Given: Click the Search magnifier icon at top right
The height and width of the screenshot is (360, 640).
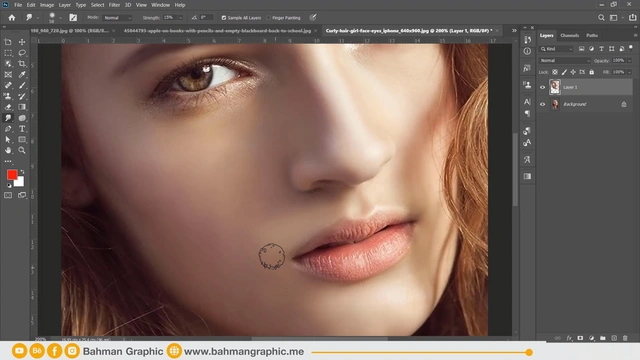Looking at the screenshot, I should pyautogui.click(x=601, y=18).
